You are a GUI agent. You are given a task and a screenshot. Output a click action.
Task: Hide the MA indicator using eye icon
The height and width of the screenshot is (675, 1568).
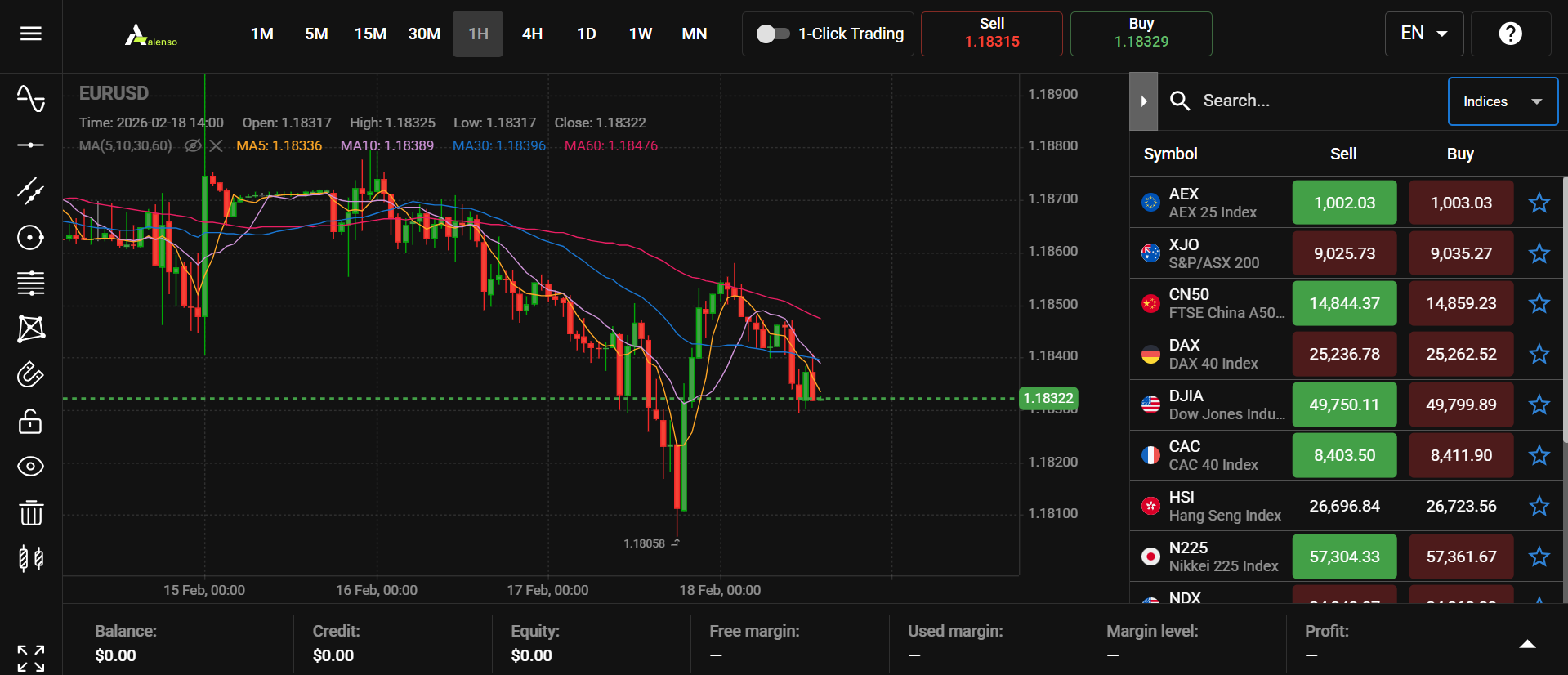tap(193, 145)
